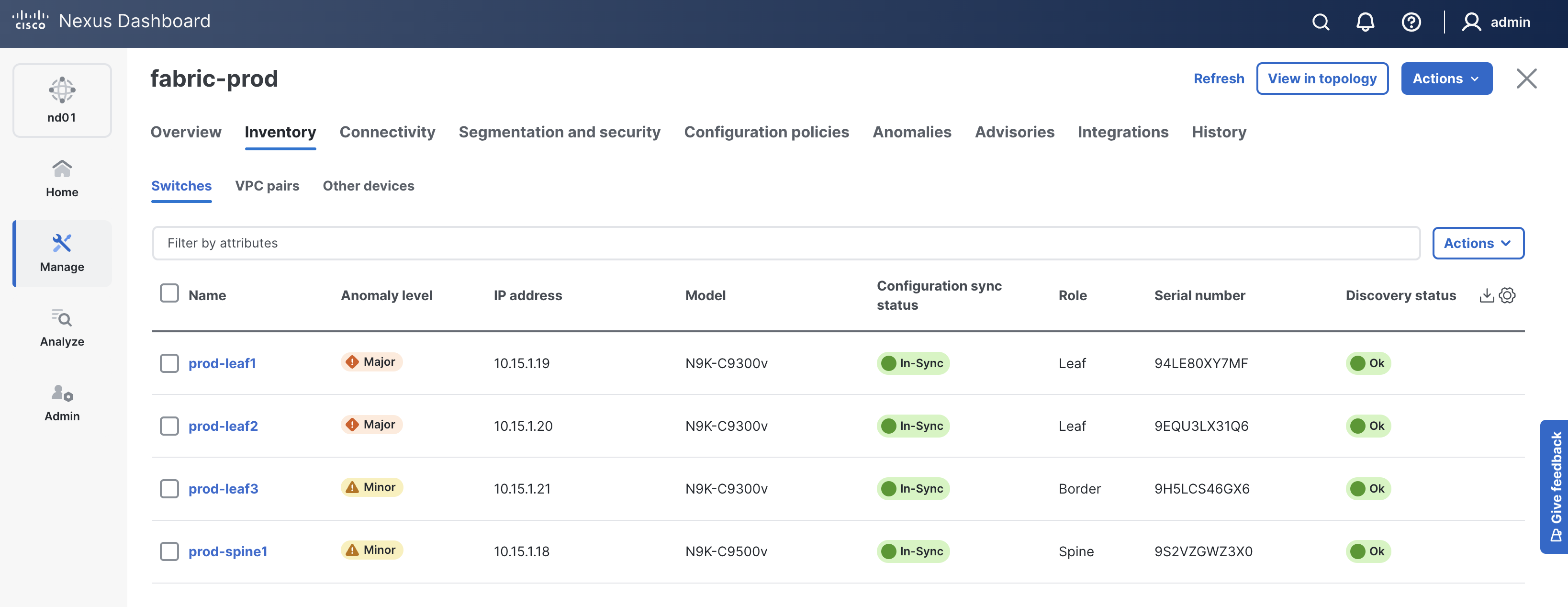The width and height of the screenshot is (1568, 607).
Task: Open the prod-leaf3 switch link
Action: pos(223,489)
